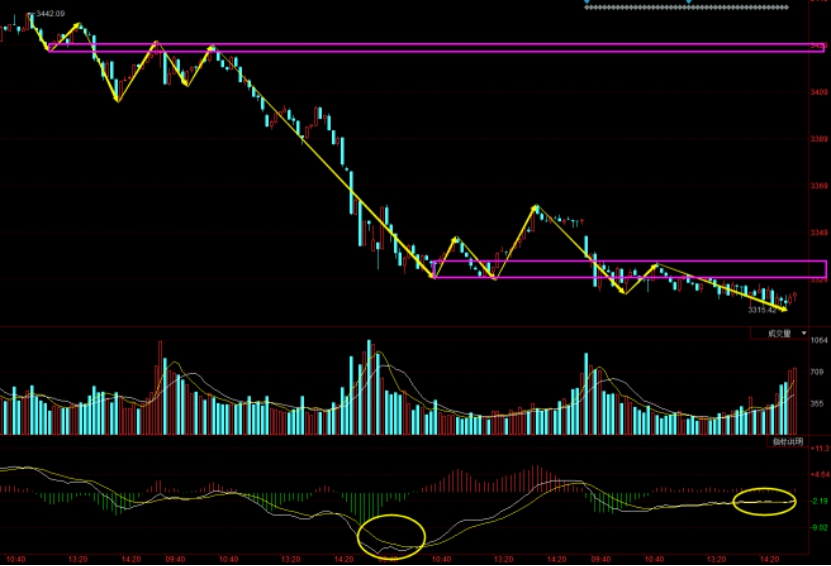
Task: Click the 3315.42 low price label
Action: pyautogui.click(x=762, y=309)
